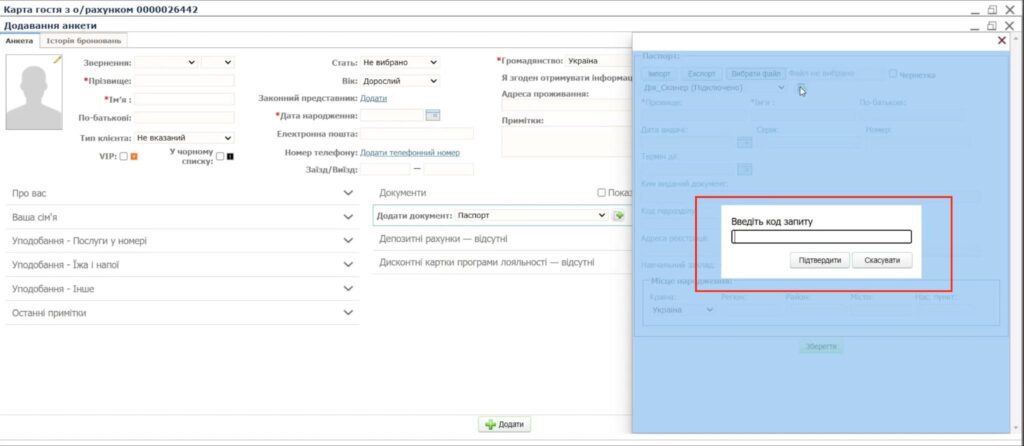Click the orange VIP star icon
This screenshot has width=1024, height=446.
(x=134, y=156)
